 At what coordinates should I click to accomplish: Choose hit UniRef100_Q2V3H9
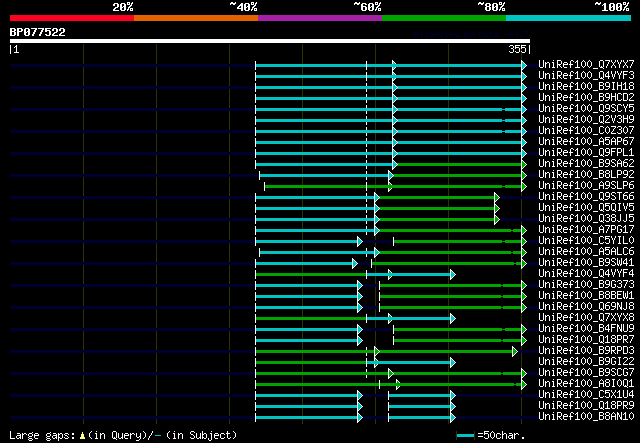pos(586,120)
